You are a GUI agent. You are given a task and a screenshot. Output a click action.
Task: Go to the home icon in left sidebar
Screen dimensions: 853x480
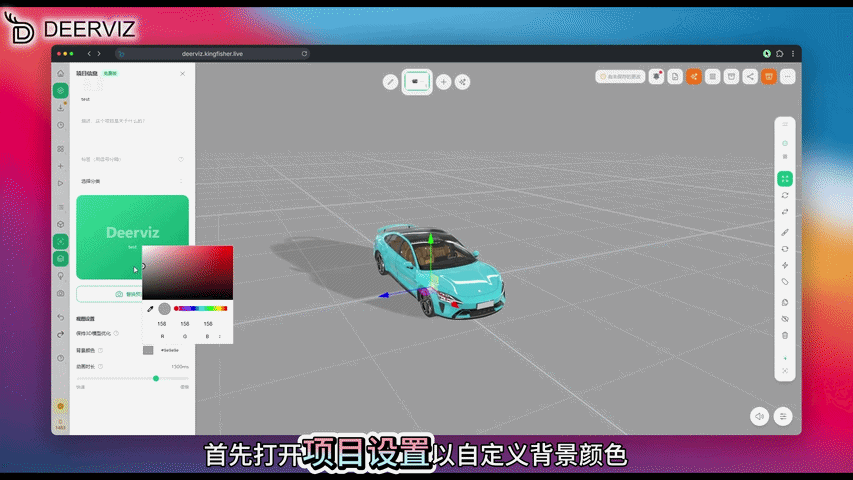(x=60, y=73)
